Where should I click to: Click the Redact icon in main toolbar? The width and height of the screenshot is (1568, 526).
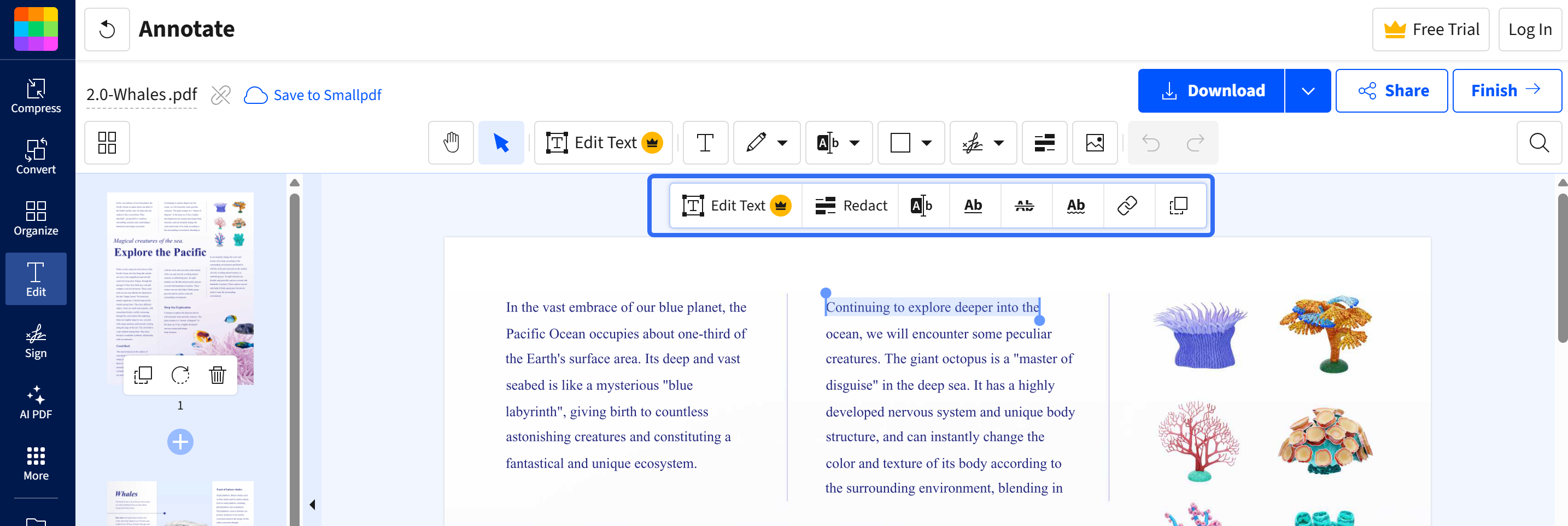coord(1045,143)
